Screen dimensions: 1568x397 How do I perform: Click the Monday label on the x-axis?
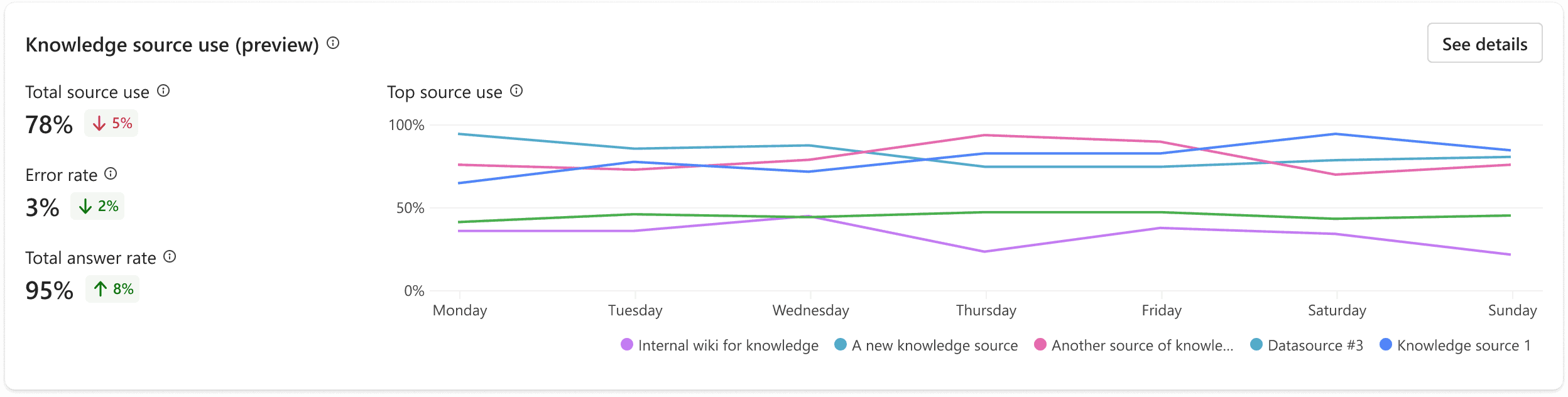coord(460,310)
